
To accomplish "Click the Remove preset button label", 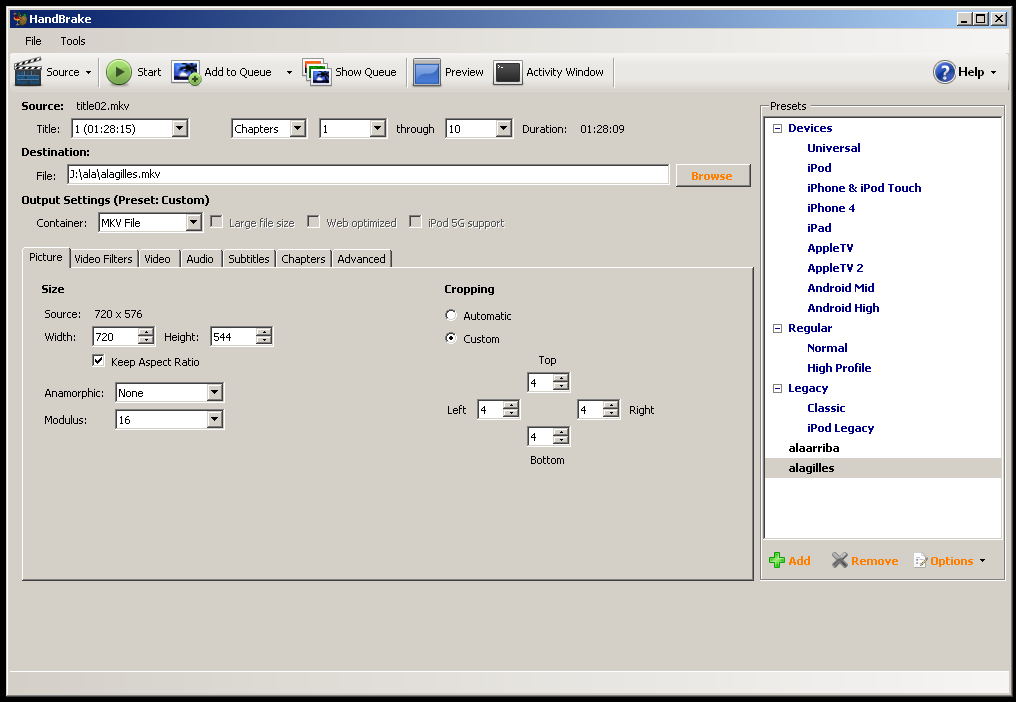I will pyautogui.click(x=874, y=561).
